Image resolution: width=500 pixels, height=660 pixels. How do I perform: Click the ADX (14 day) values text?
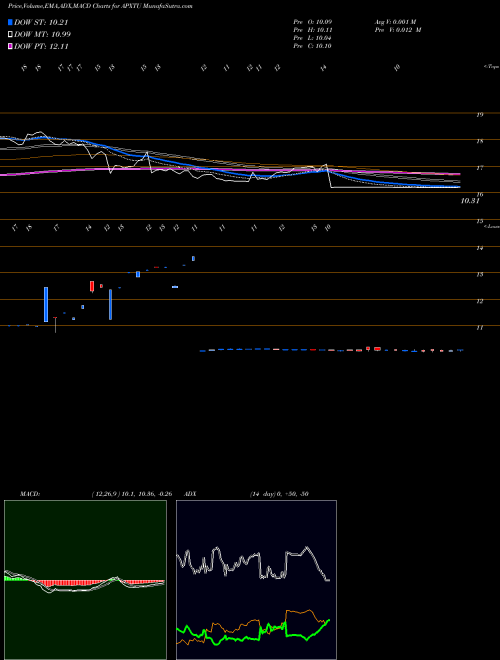pos(279,494)
